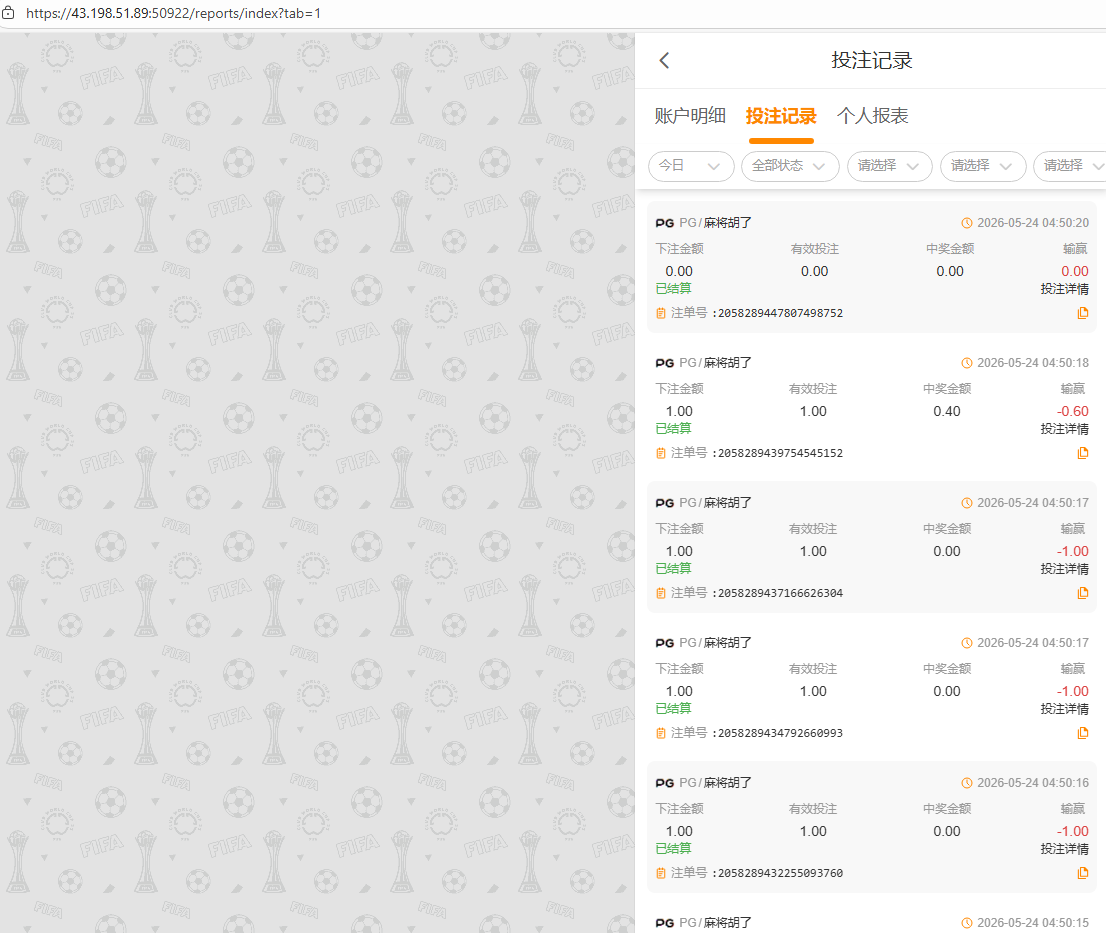Click the red 0.00 win/loss value
The height and width of the screenshot is (933, 1106).
(1074, 272)
